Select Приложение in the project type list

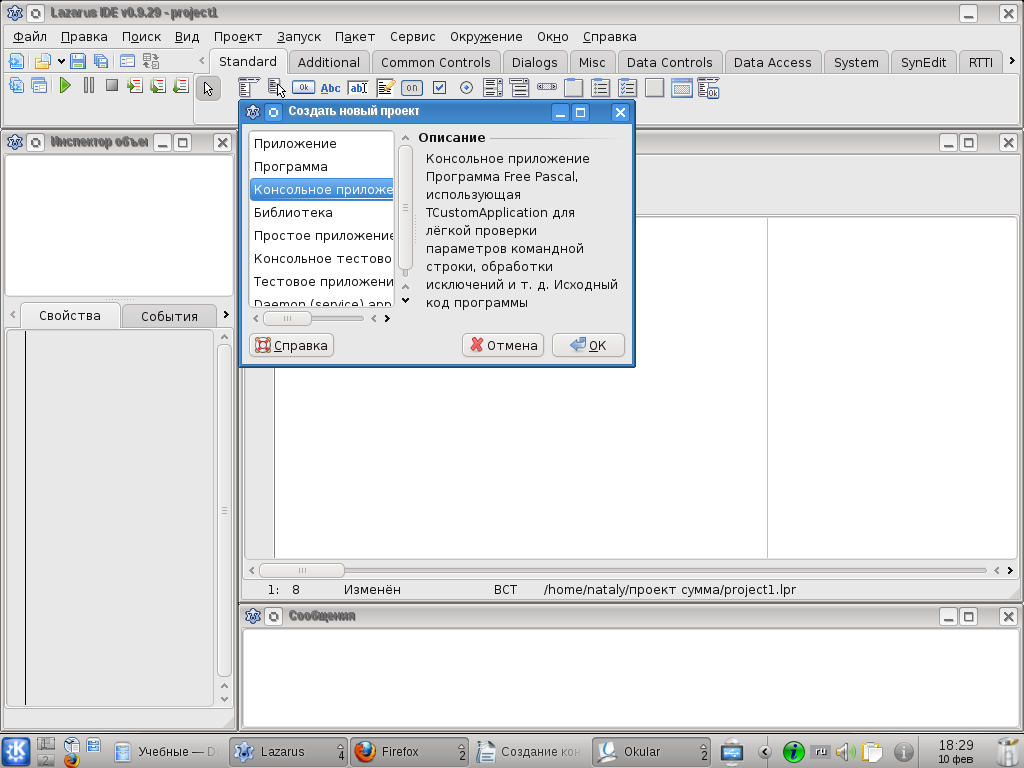pyautogui.click(x=322, y=144)
